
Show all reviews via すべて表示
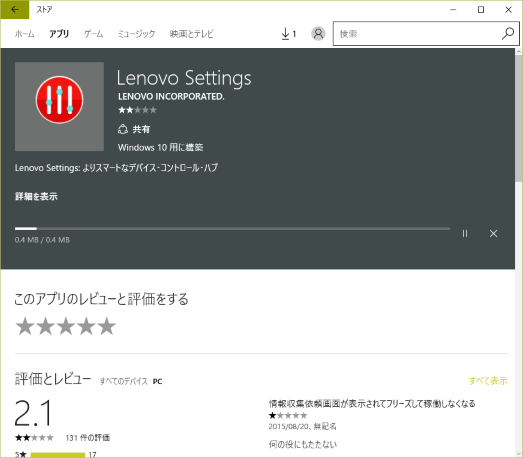(x=488, y=381)
